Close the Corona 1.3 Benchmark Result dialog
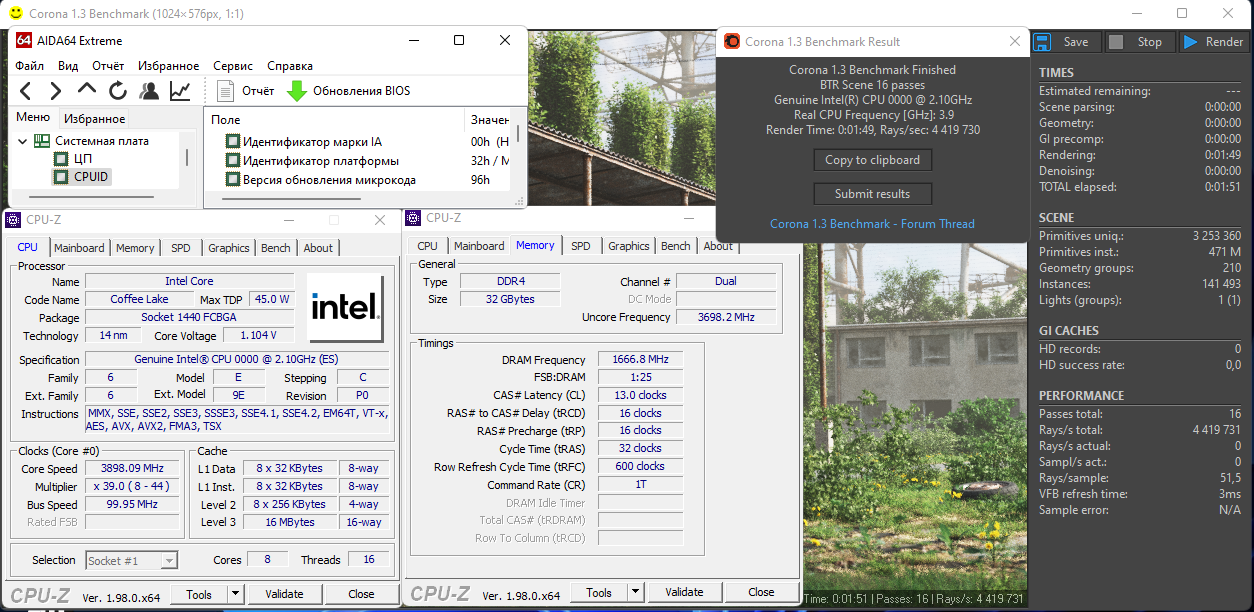Viewport: 1254px width, 612px height. click(1015, 42)
